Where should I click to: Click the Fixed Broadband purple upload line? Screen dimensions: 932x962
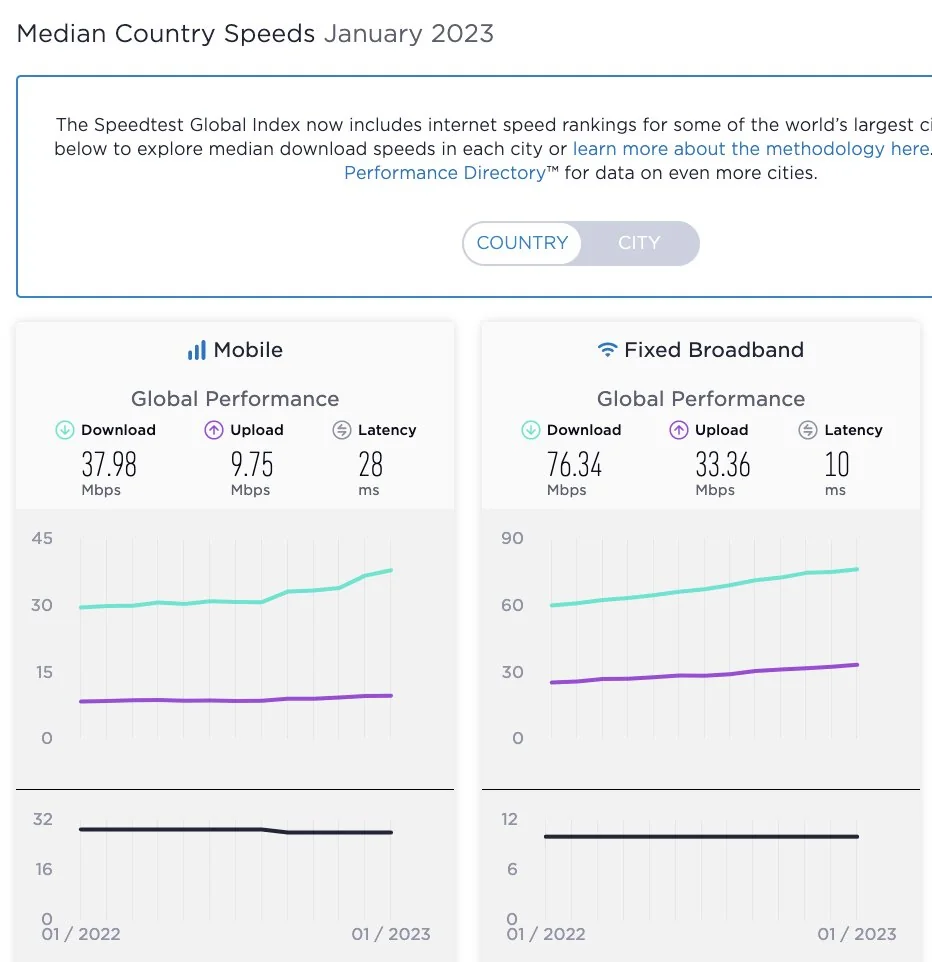tap(700, 676)
